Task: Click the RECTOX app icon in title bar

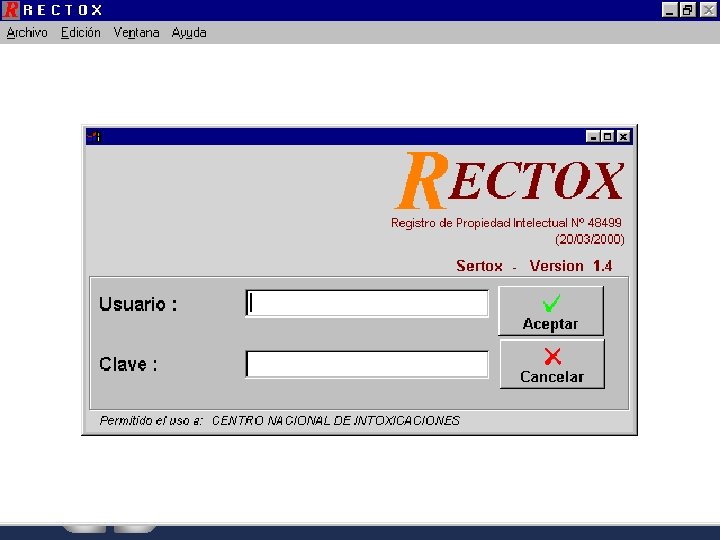Action: pyautogui.click(x=11, y=10)
